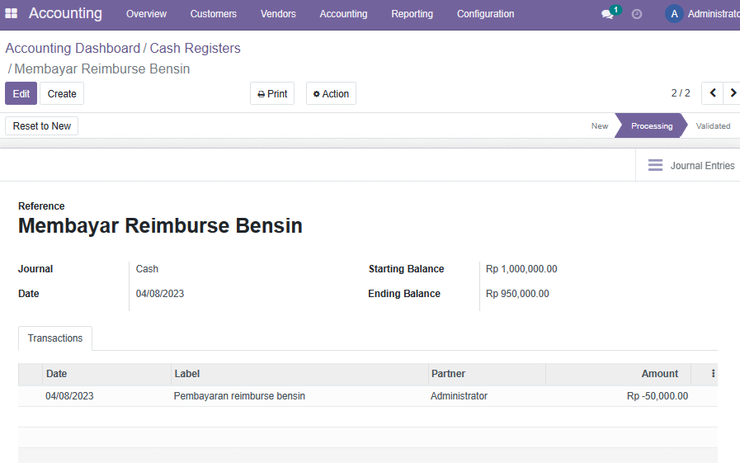Open the Reporting menu
This screenshot has width=740, height=463.
coord(412,14)
